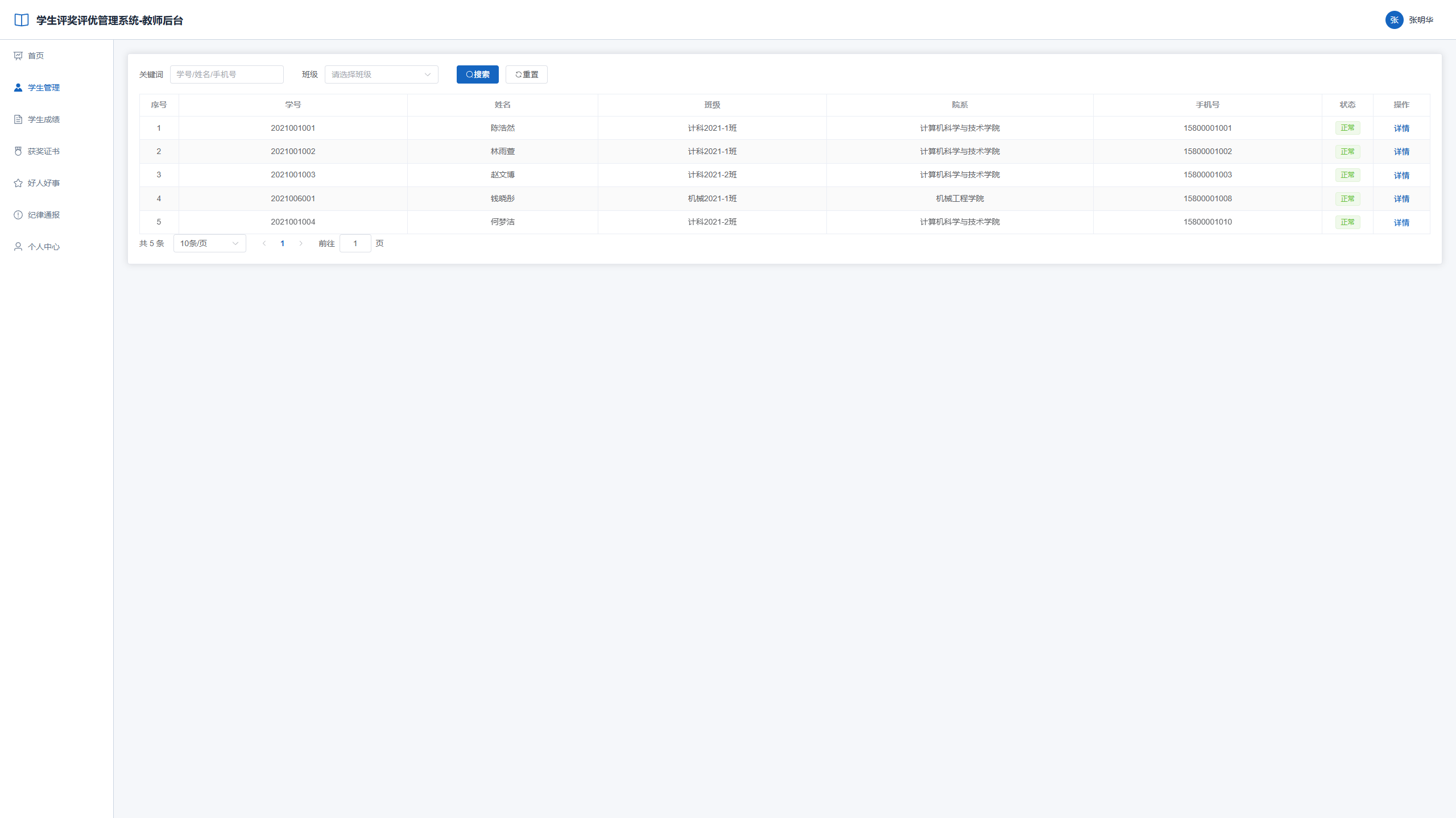The height and width of the screenshot is (818, 1456).
Task: Open the 好人好事 star icon
Action: [x=18, y=183]
